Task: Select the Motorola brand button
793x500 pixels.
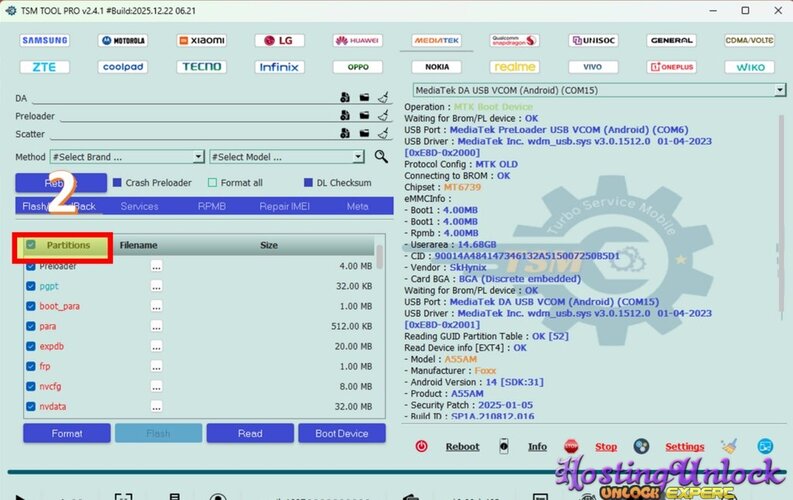Action: coord(123,40)
